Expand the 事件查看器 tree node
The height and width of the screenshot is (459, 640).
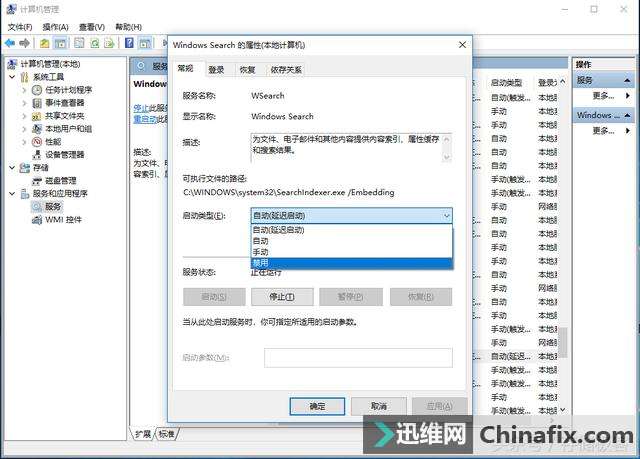24,103
